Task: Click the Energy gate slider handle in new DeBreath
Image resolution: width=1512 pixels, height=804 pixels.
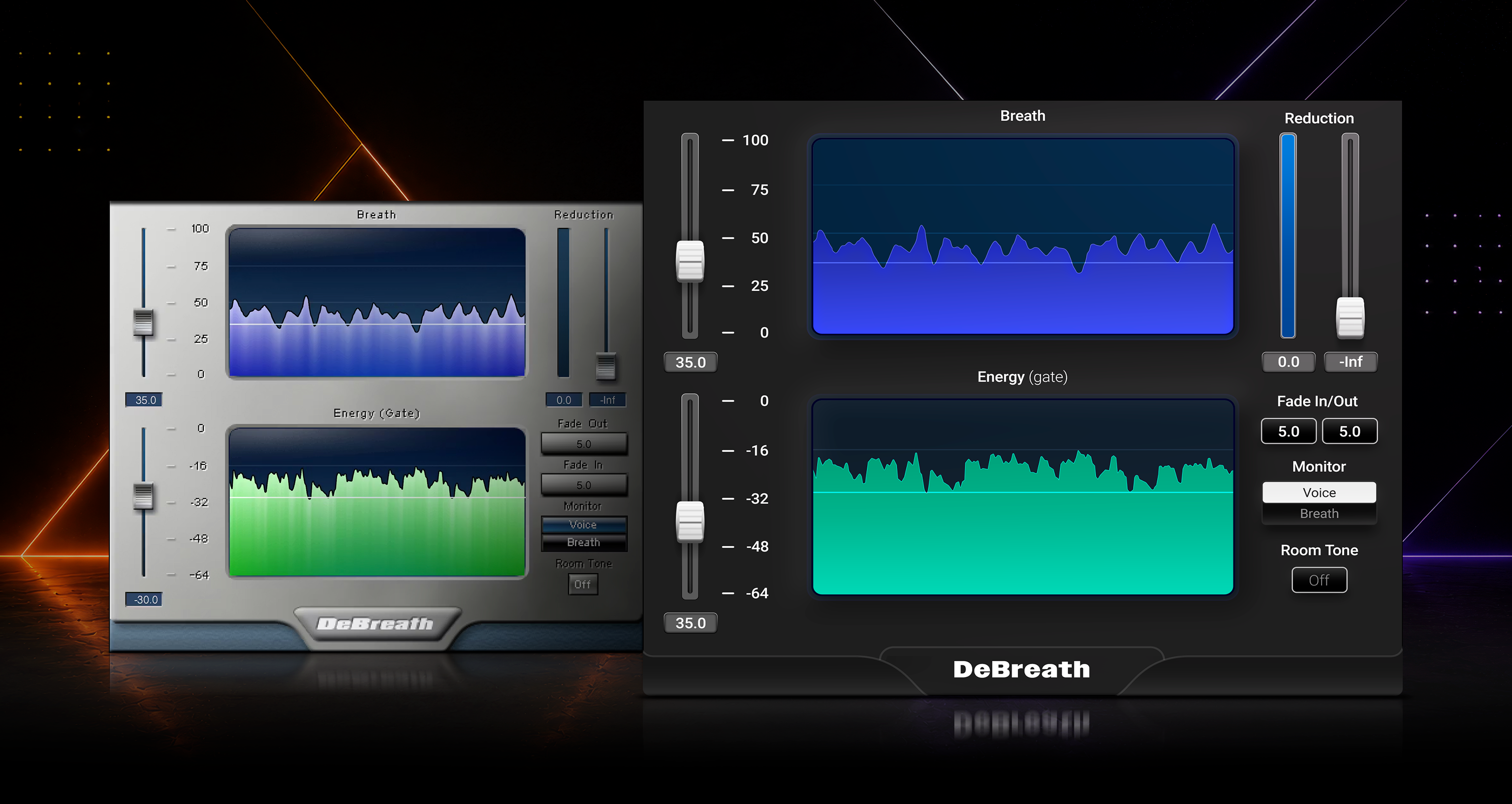Action: click(690, 521)
